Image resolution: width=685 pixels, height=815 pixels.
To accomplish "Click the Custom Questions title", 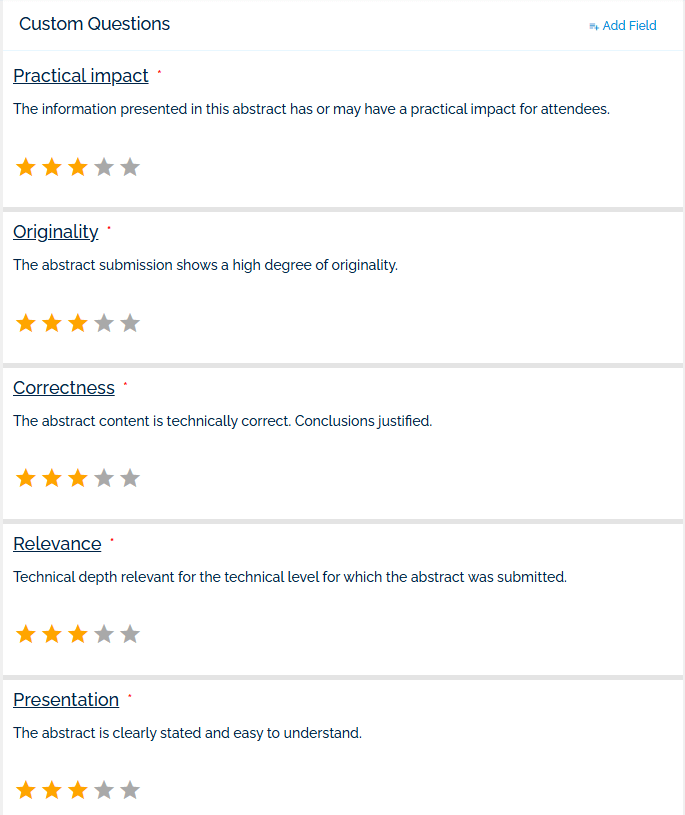I will point(94,23).
